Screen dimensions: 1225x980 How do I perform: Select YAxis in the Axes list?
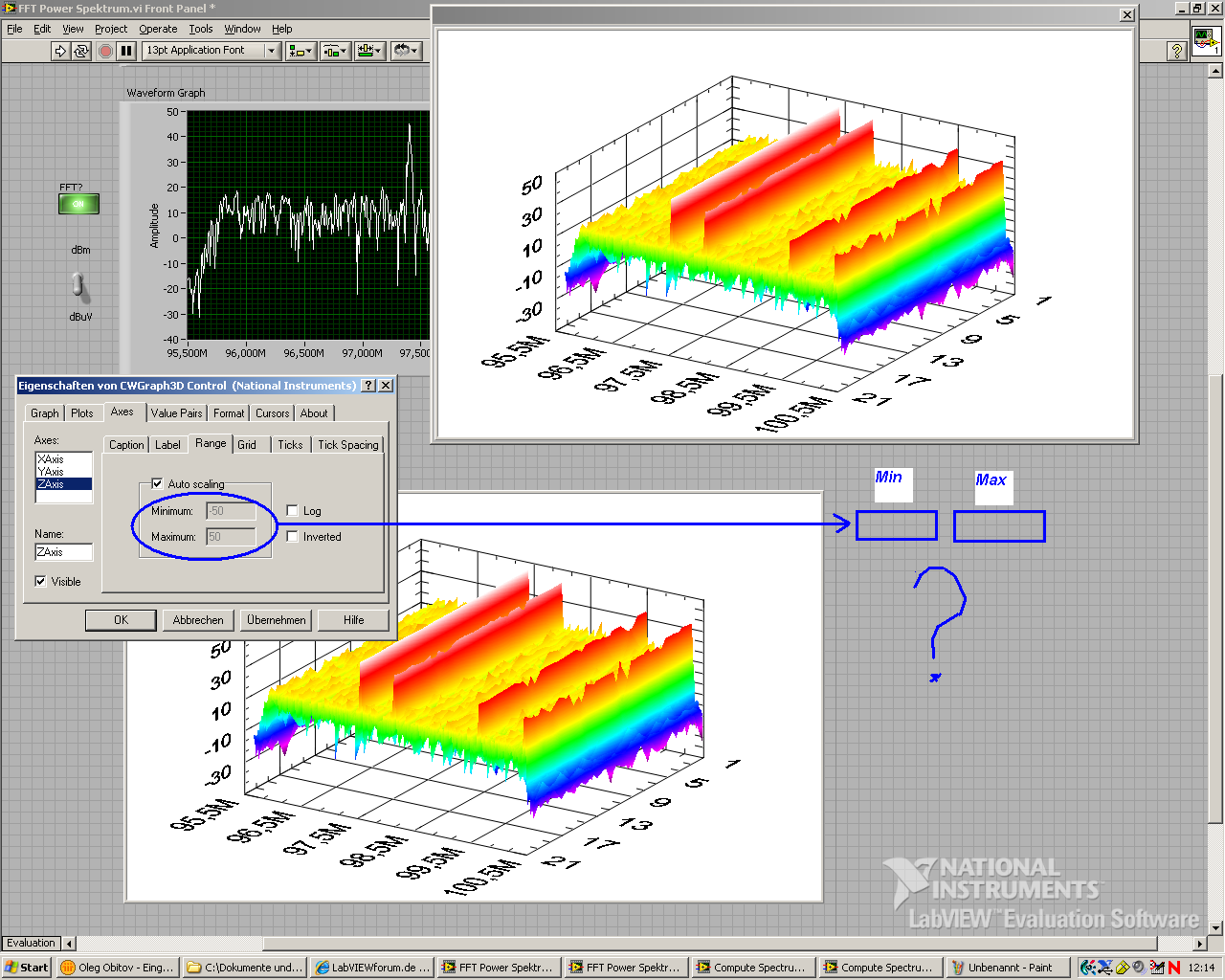[64, 472]
